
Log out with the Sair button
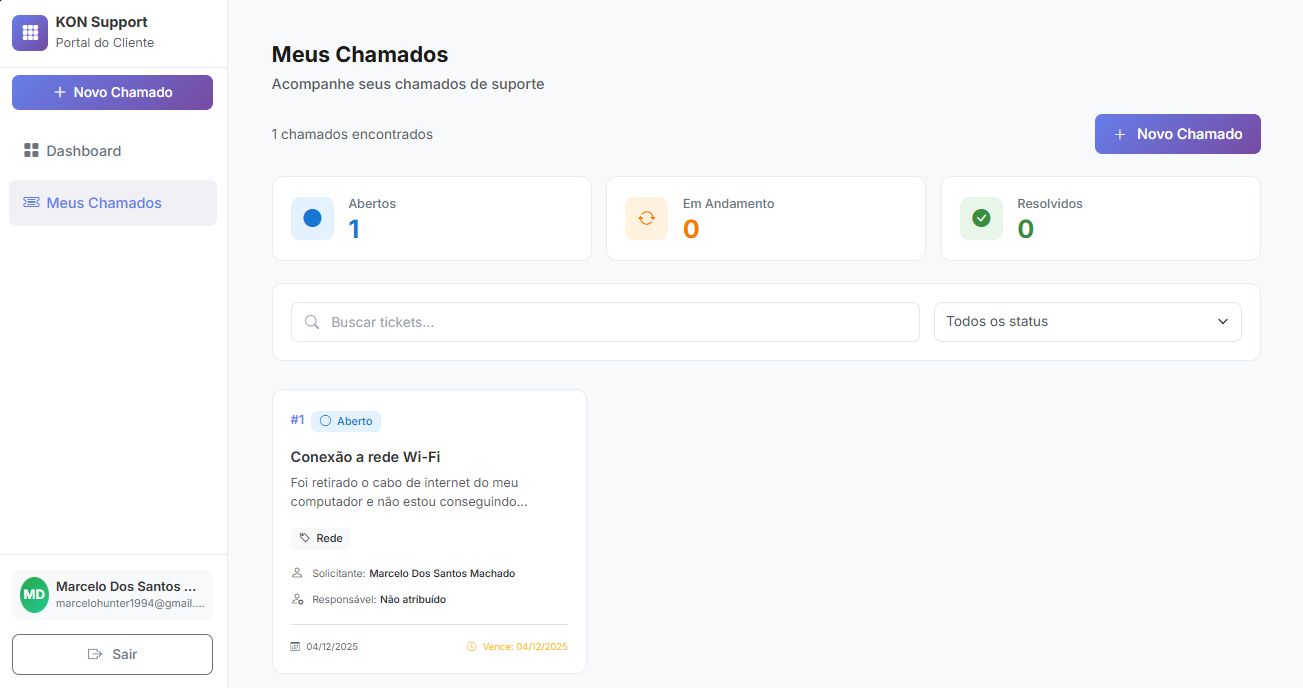pos(112,654)
